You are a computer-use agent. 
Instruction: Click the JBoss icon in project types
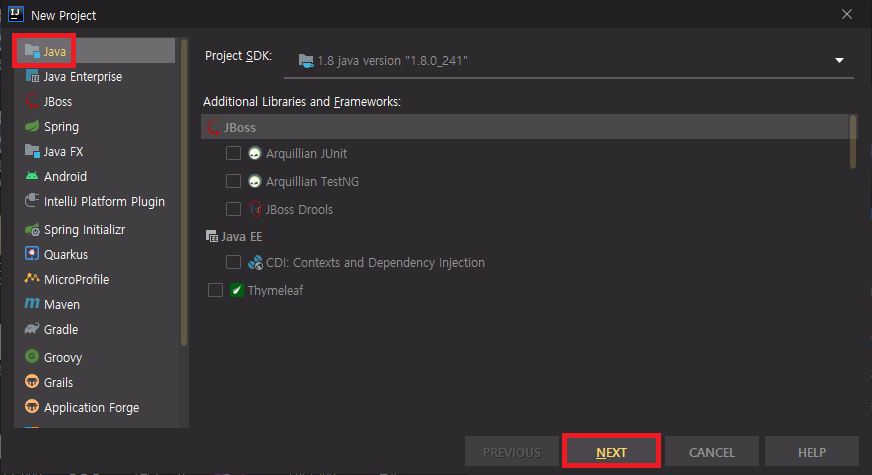pyautogui.click(x=32, y=101)
